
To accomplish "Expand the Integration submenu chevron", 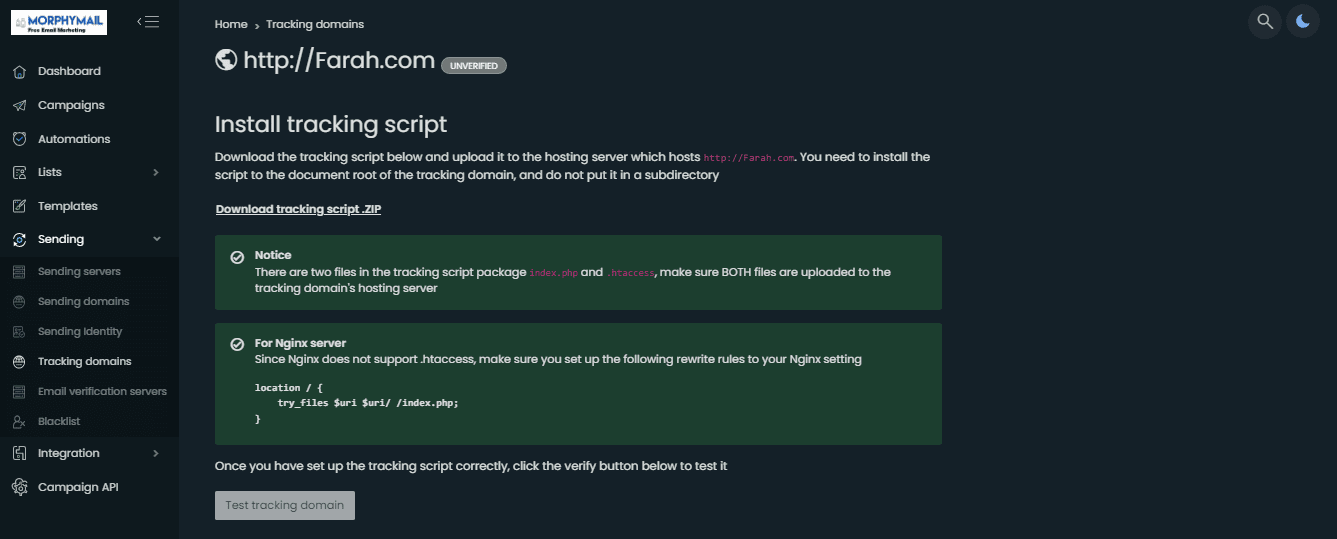I will coord(156,454).
